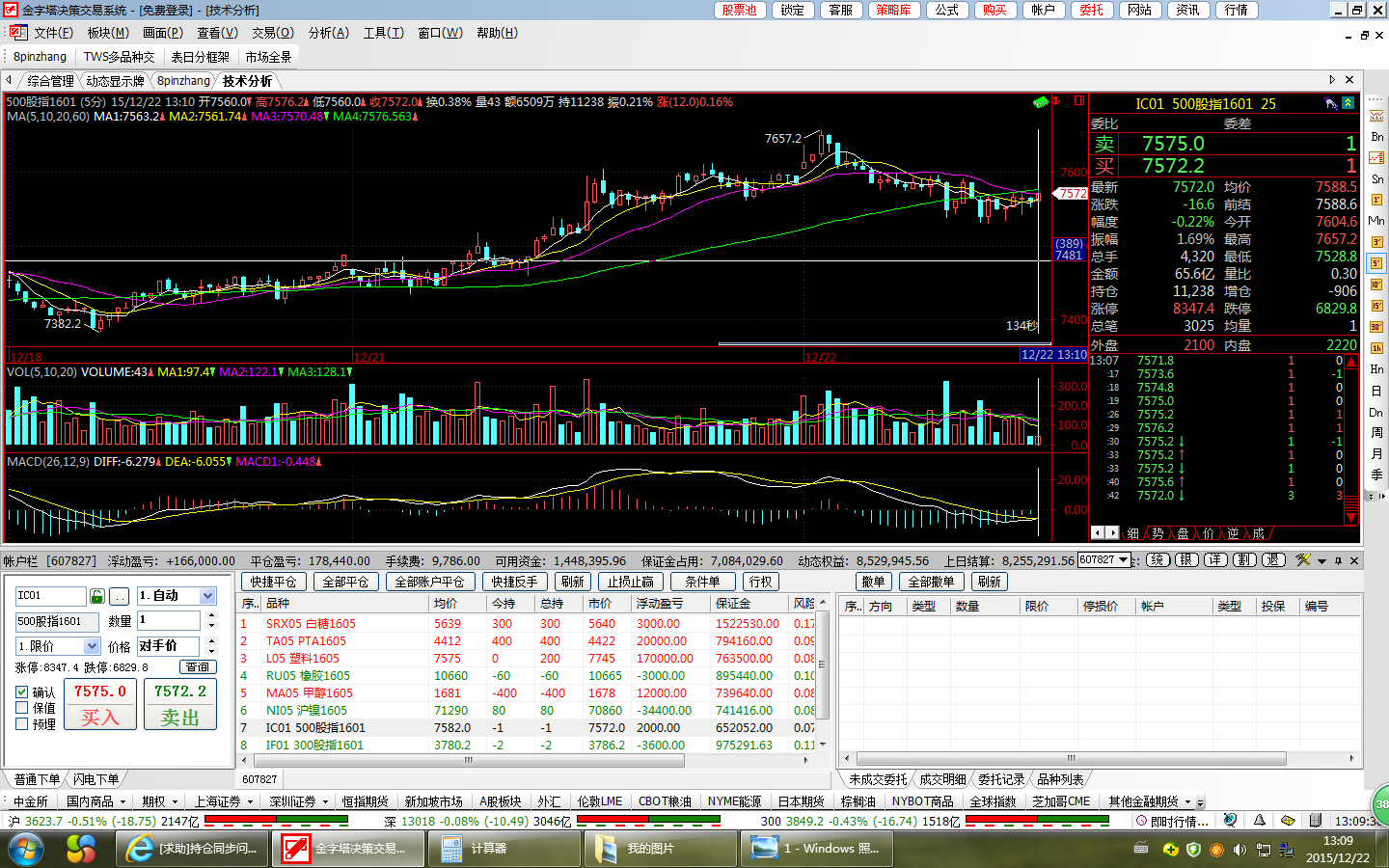Open the hammer tools icon in account bar
The height and width of the screenshot is (868, 1389).
tap(1302, 560)
